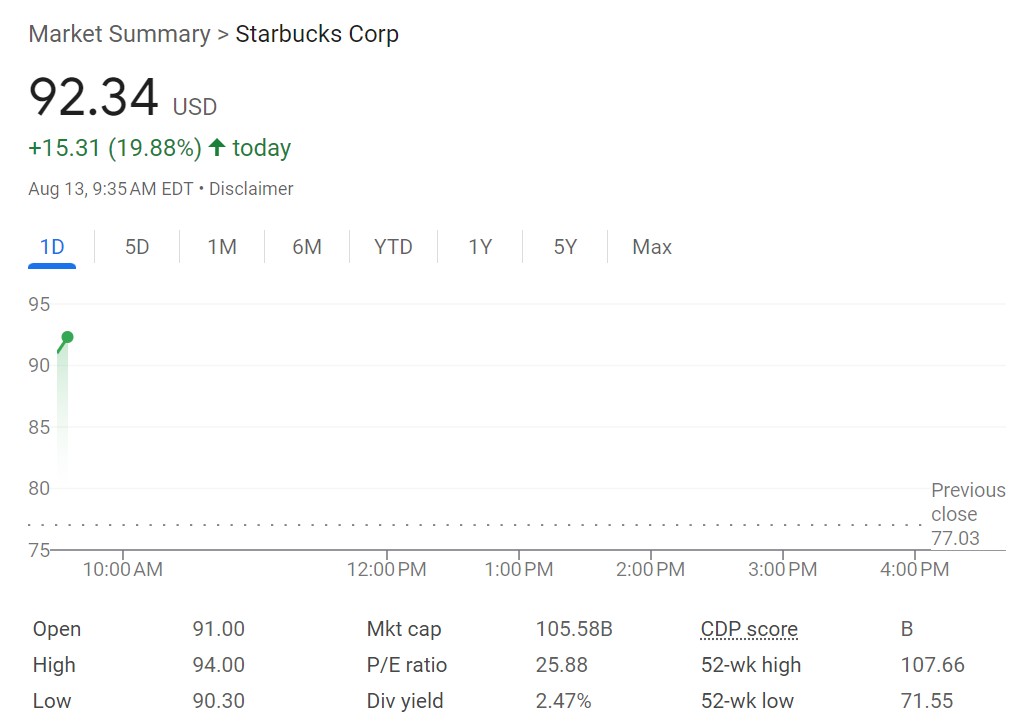Click the green price point dot on chart
The image size is (1028, 723).
pyautogui.click(x=67, y=337)
